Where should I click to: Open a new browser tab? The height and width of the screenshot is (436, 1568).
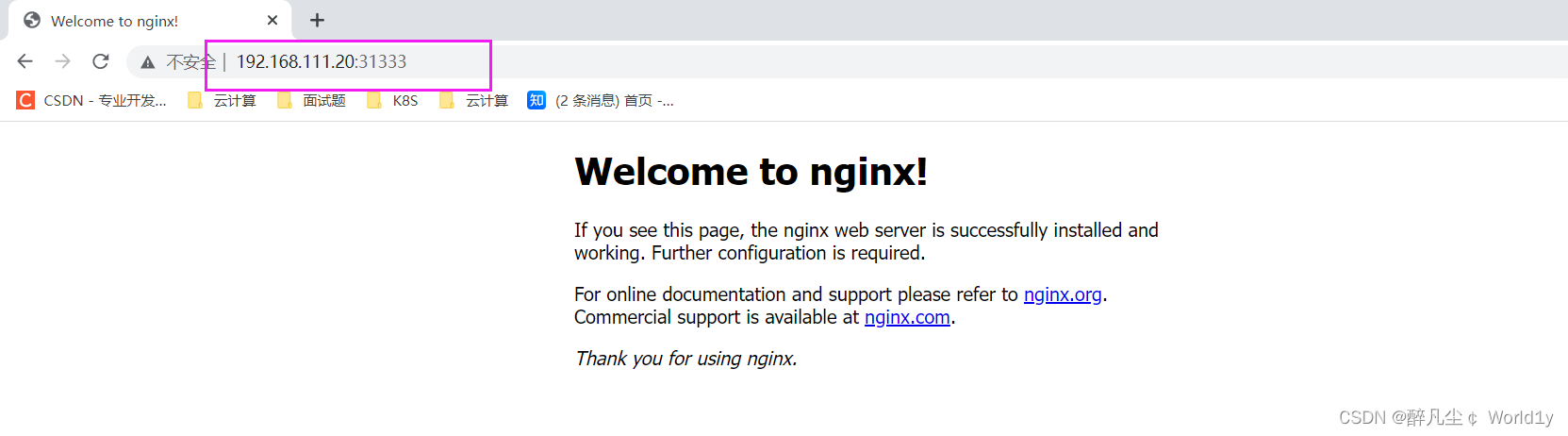point(317,20)
